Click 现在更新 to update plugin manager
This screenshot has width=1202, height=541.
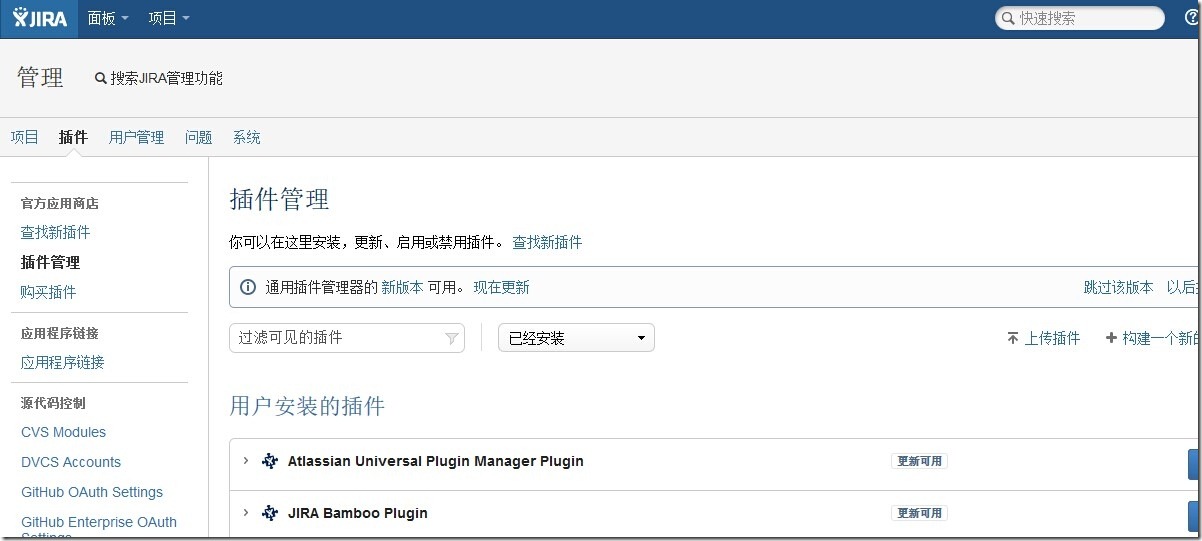click(501, 287)
